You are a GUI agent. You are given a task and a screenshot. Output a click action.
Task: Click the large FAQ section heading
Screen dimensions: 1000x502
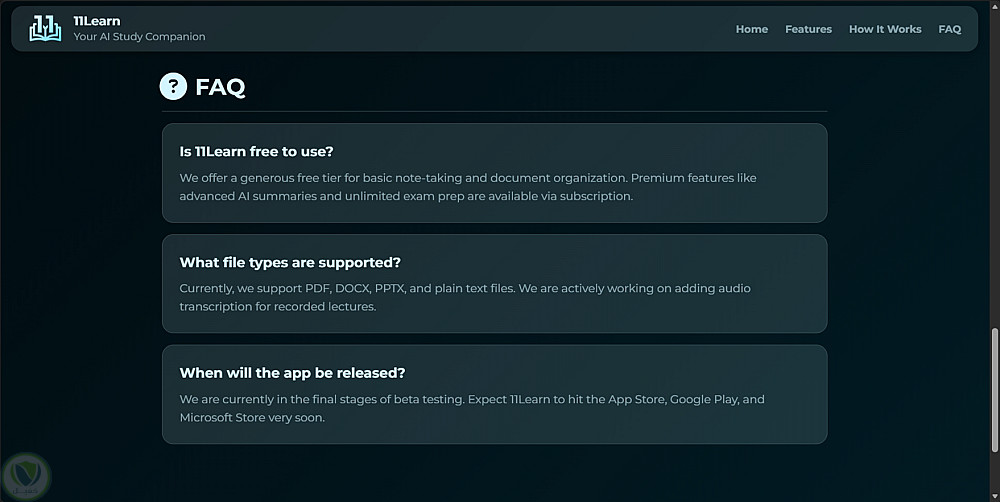click(x=220, y=87)
